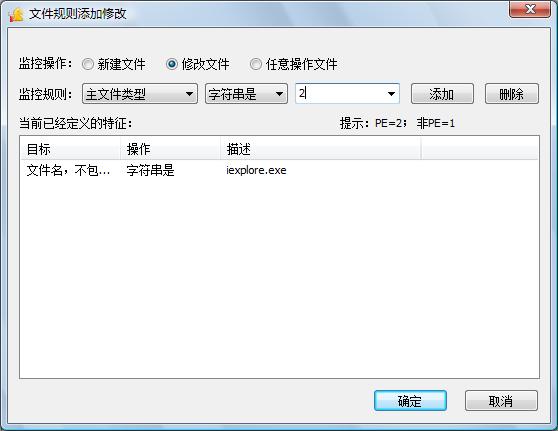This screenshot has height=431, width=558.
Task: Cancel with the 取消 button
Action: (x=501, y=401)
